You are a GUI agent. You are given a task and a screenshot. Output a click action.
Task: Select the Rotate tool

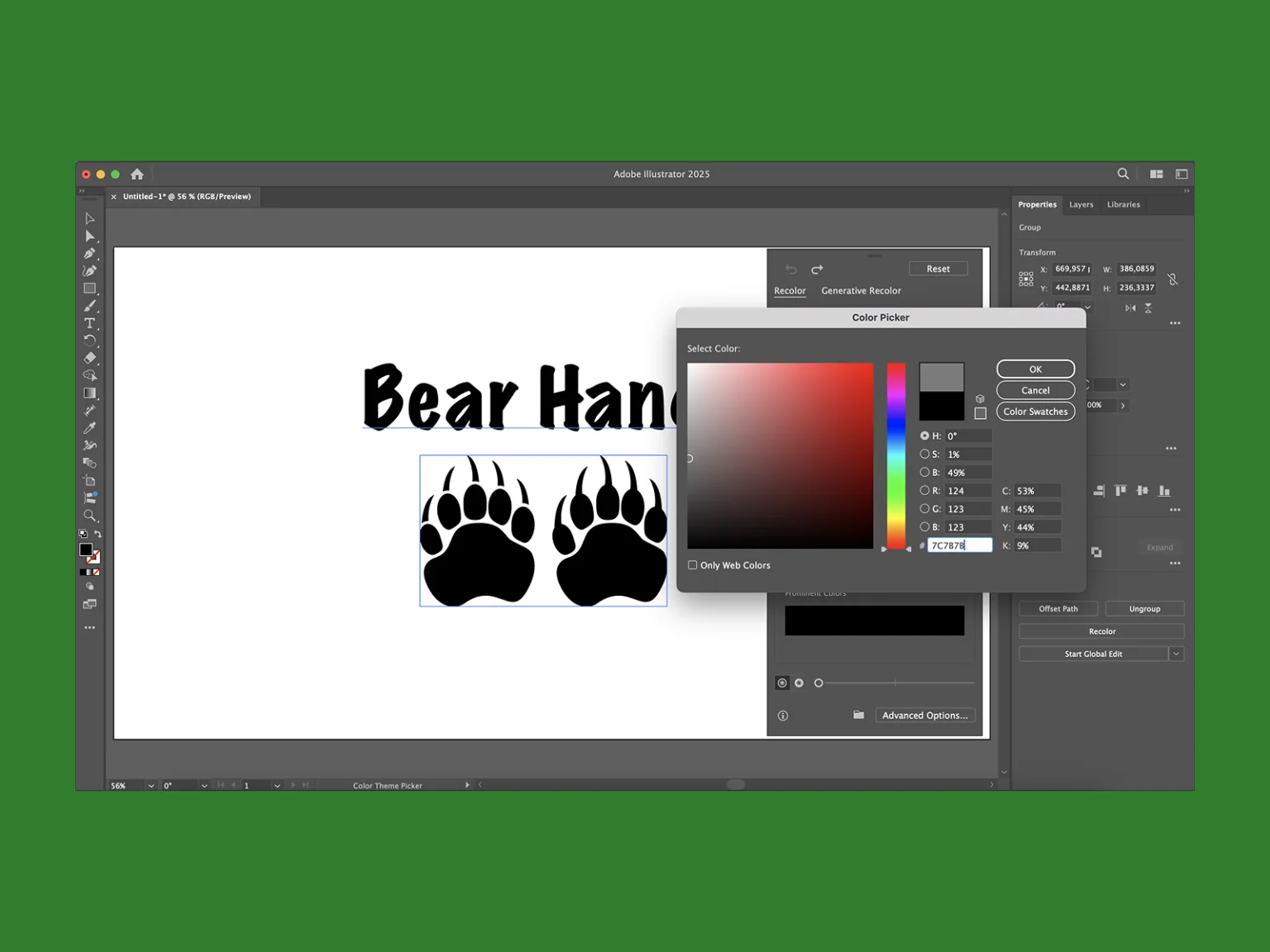tap(91, 340)
